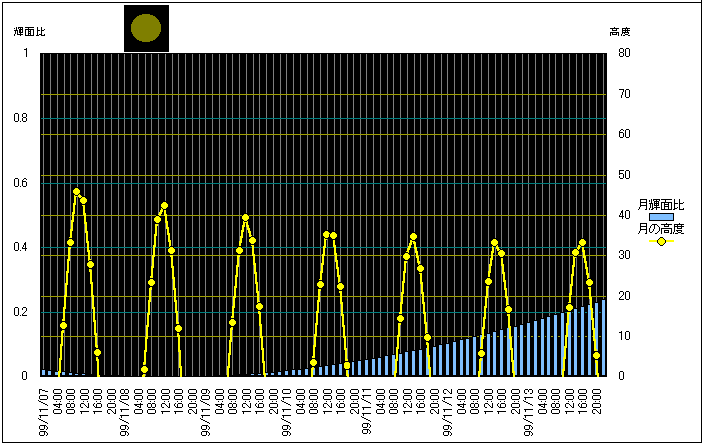Click the 月輝面比 legend text
The height and width of the screenshot is (443, 702).
click(660, 204)
